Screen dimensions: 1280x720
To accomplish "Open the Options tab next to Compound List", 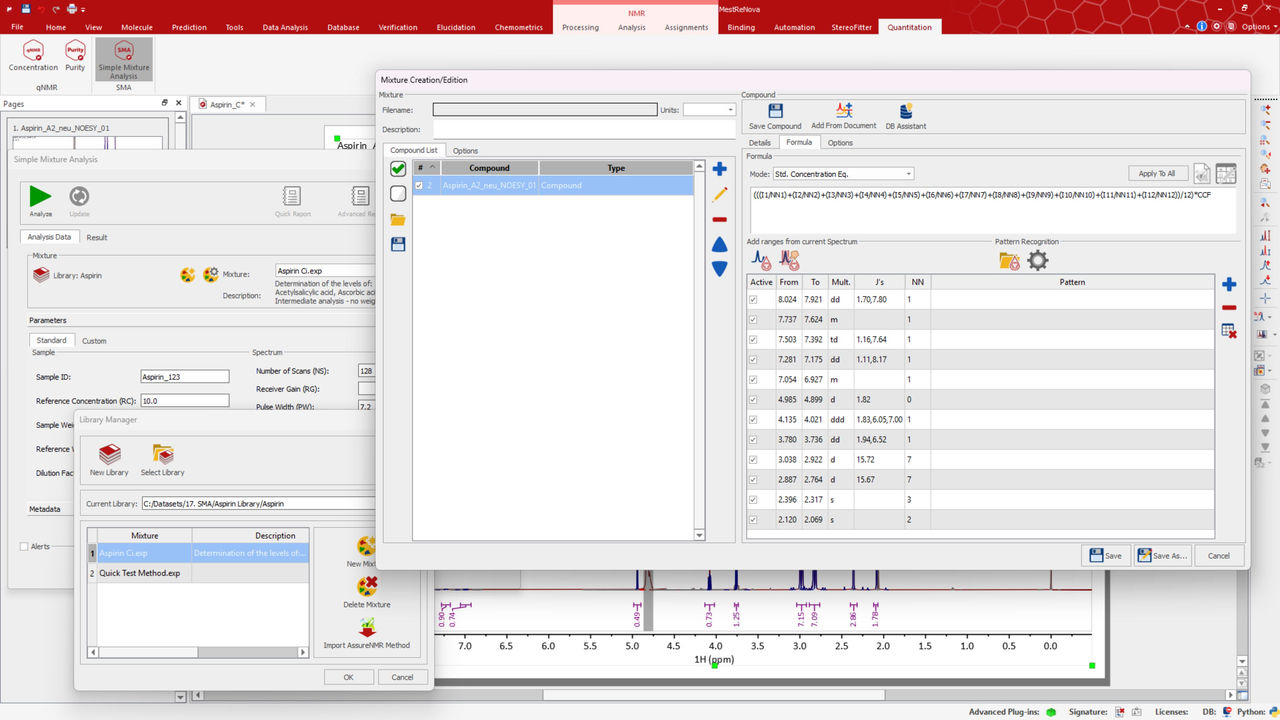I will coord(465,151).
